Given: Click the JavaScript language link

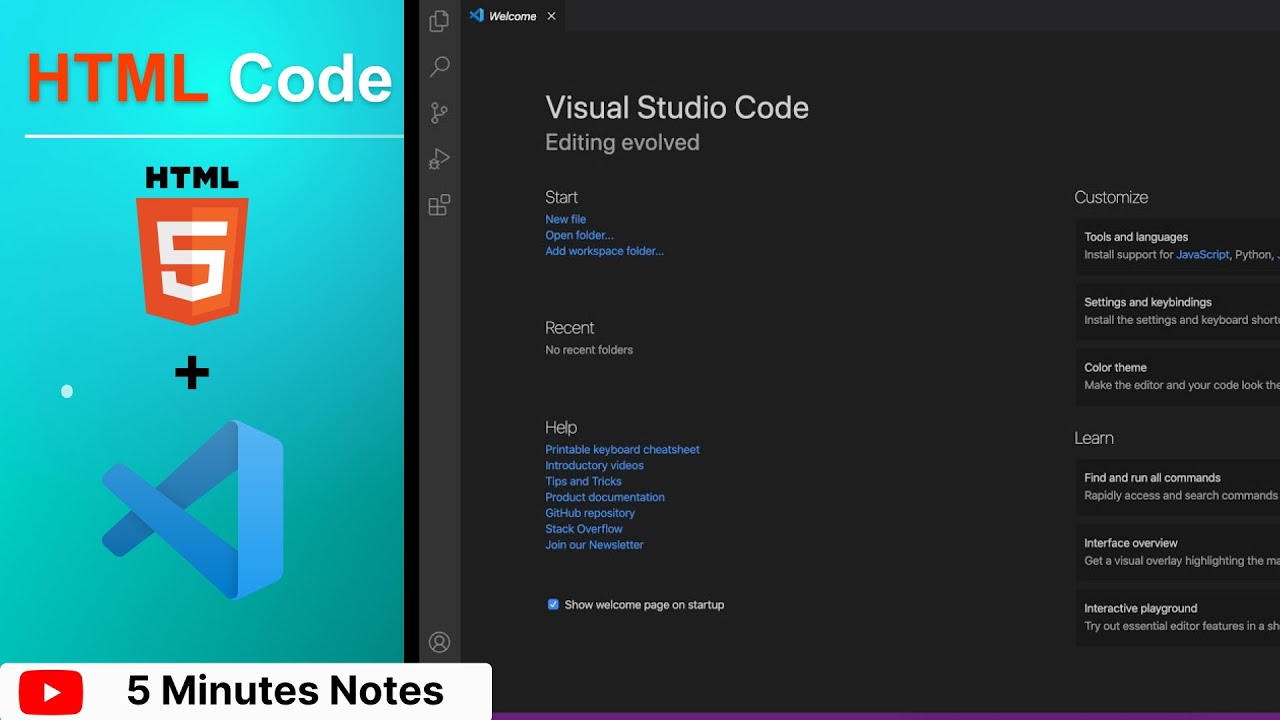Looking at the screenshot, I should (1202, 255).
